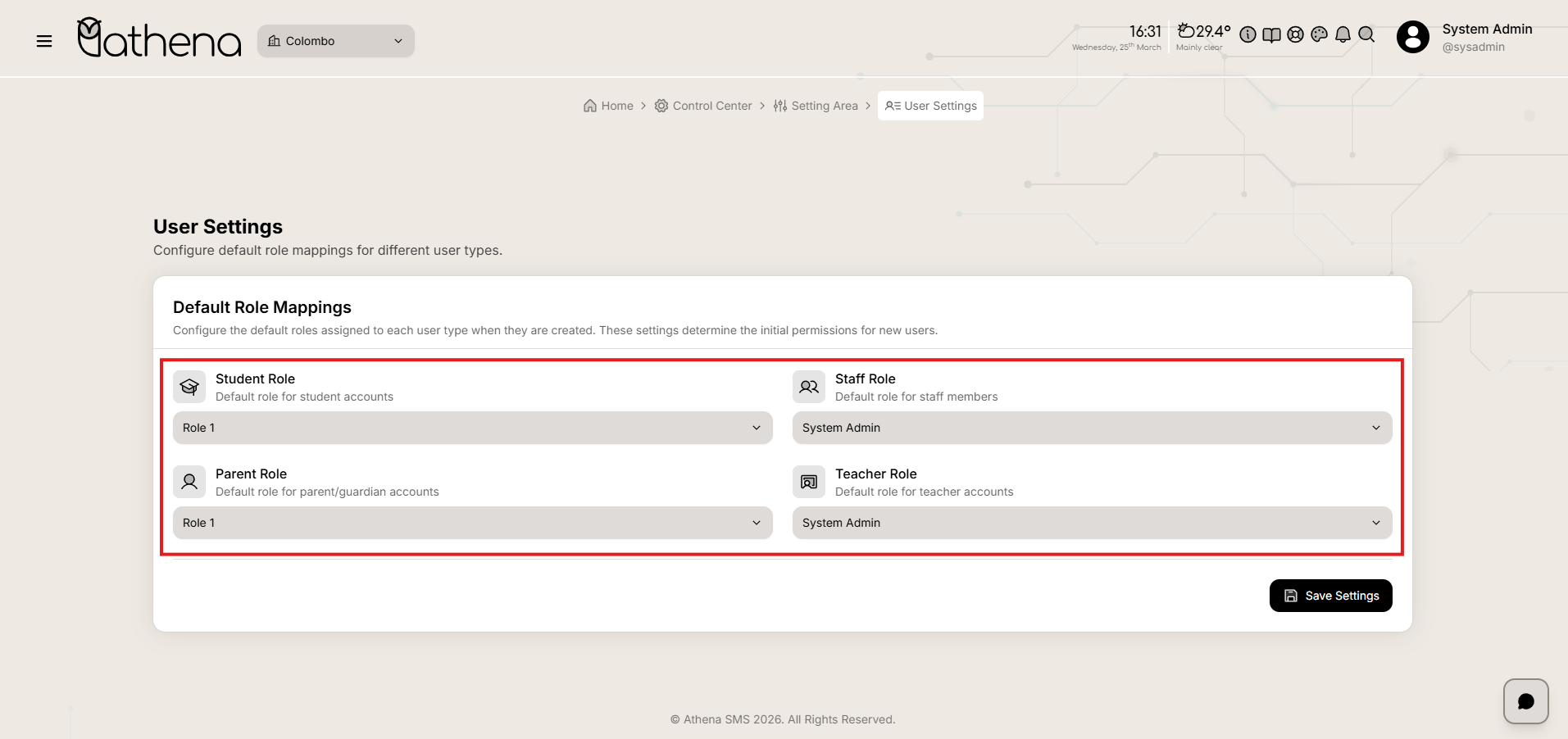Open the documentation book icon
The height and width of the screenshot is (739, 1568).
click(x=1271, y=34)
